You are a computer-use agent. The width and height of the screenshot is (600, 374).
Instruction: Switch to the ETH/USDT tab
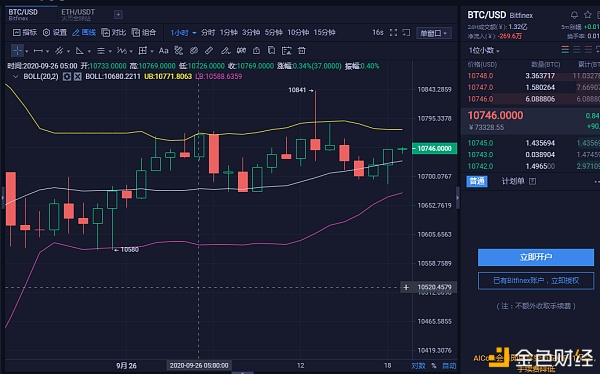(x=78, y=15)
